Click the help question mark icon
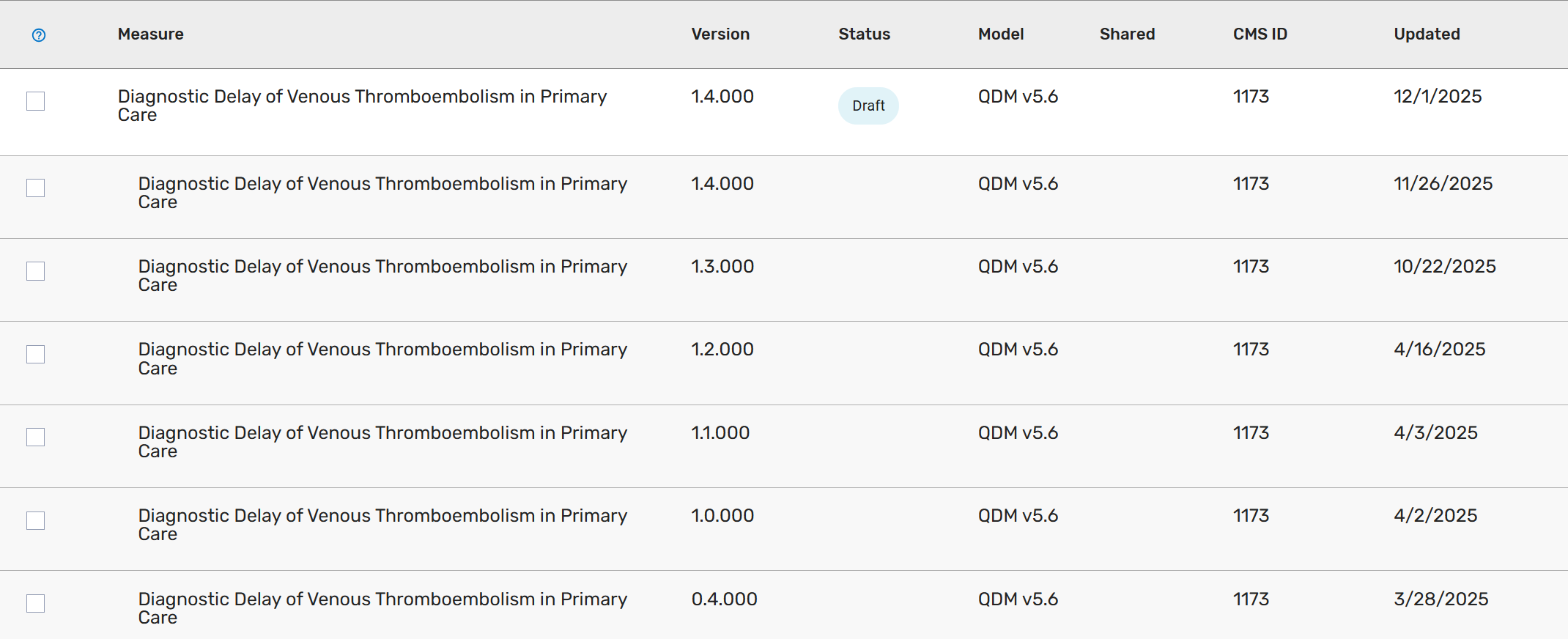Image resolution: width=1568 pixels, height=639 pixels. tap(39, 35)
